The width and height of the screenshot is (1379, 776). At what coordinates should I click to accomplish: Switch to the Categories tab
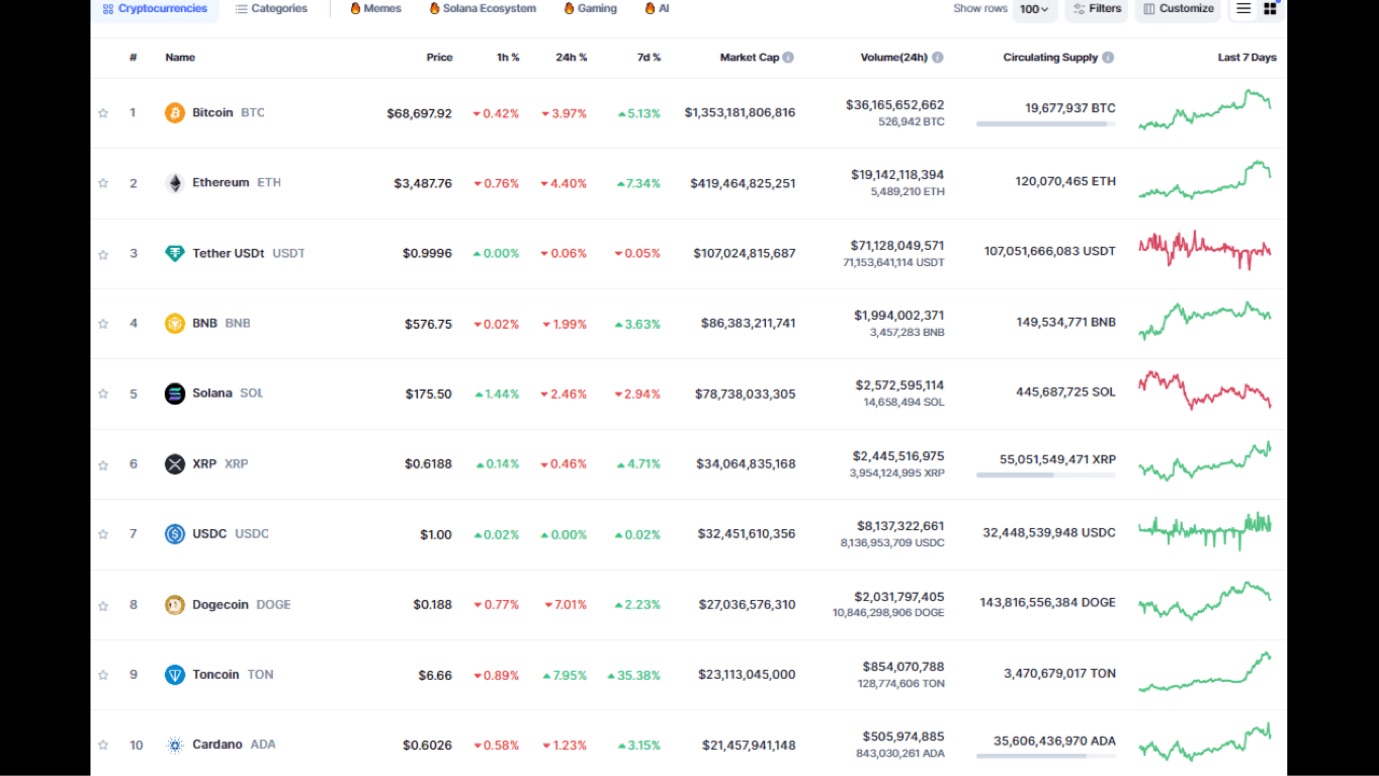(x=271, y=9)
